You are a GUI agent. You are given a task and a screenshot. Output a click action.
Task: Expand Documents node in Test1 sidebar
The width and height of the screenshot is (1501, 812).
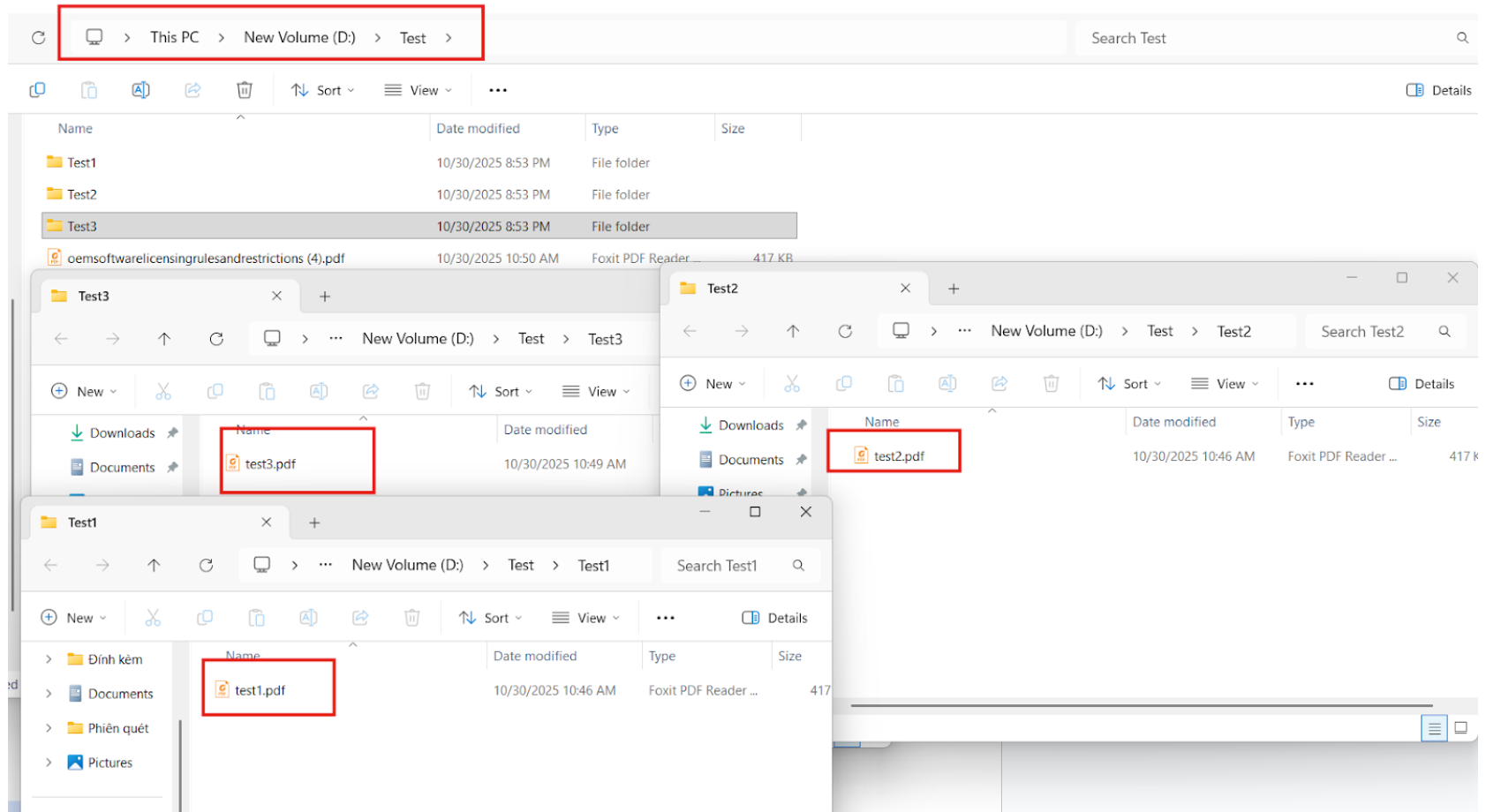tap(49, 694)
